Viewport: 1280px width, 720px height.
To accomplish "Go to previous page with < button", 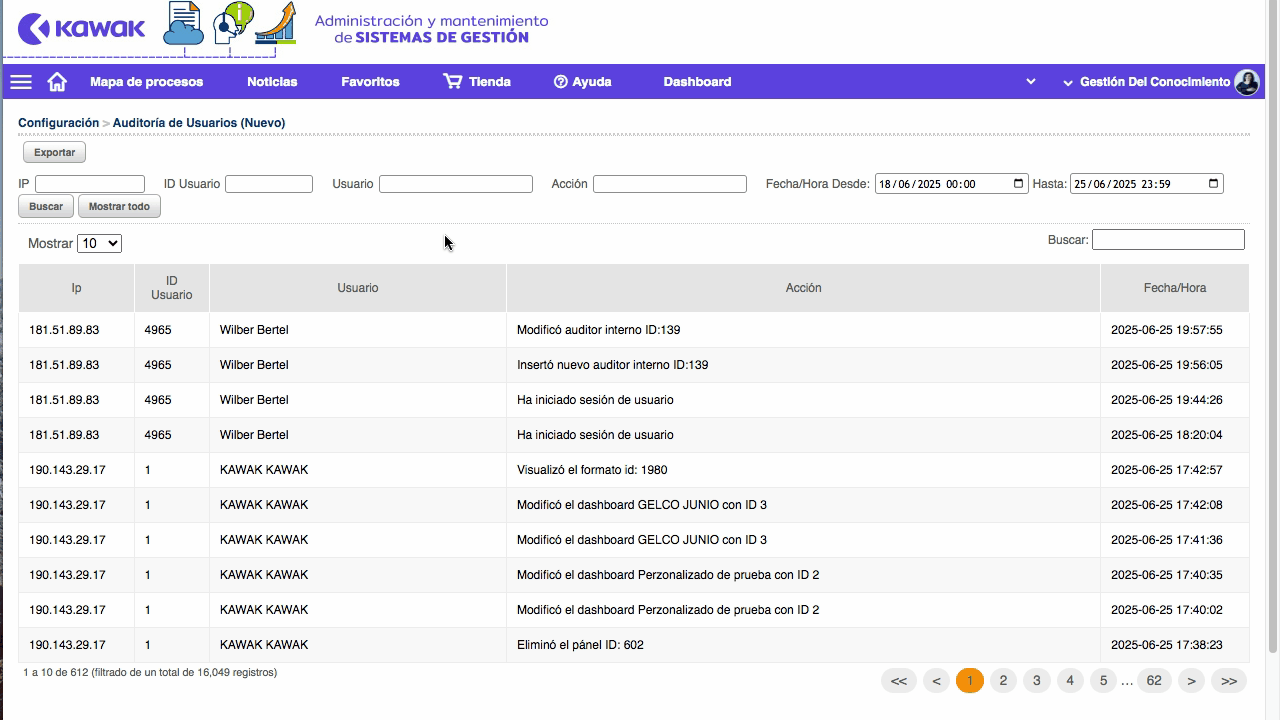I will [936, 681].
